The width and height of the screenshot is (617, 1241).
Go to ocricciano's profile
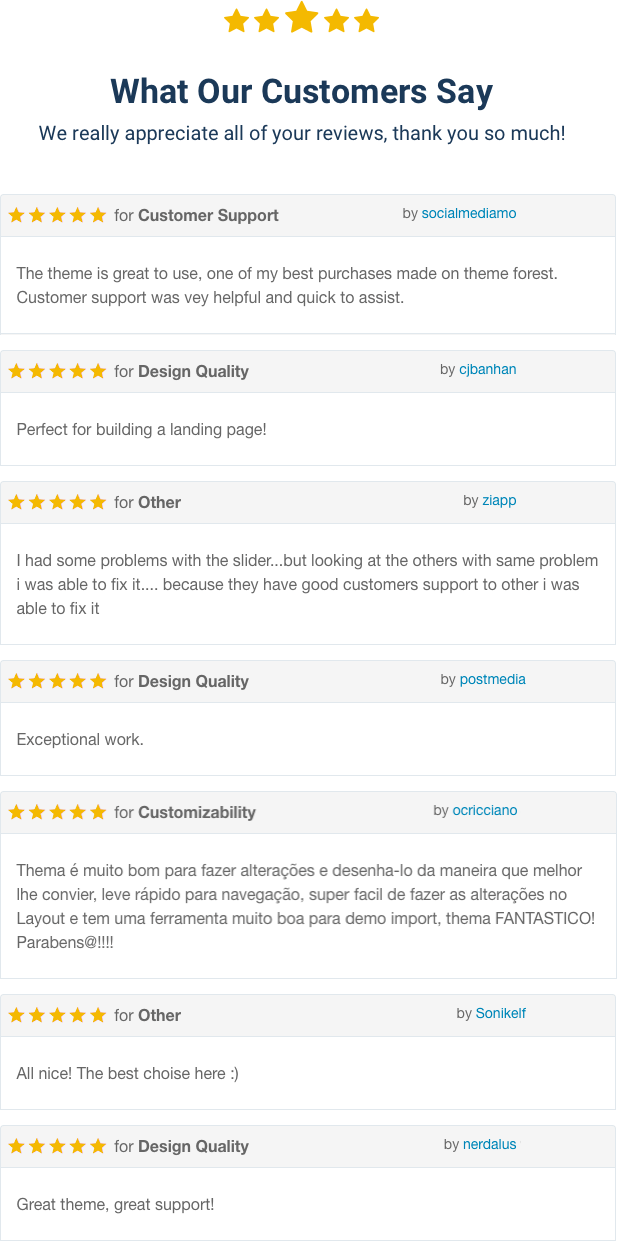[485, 810]
